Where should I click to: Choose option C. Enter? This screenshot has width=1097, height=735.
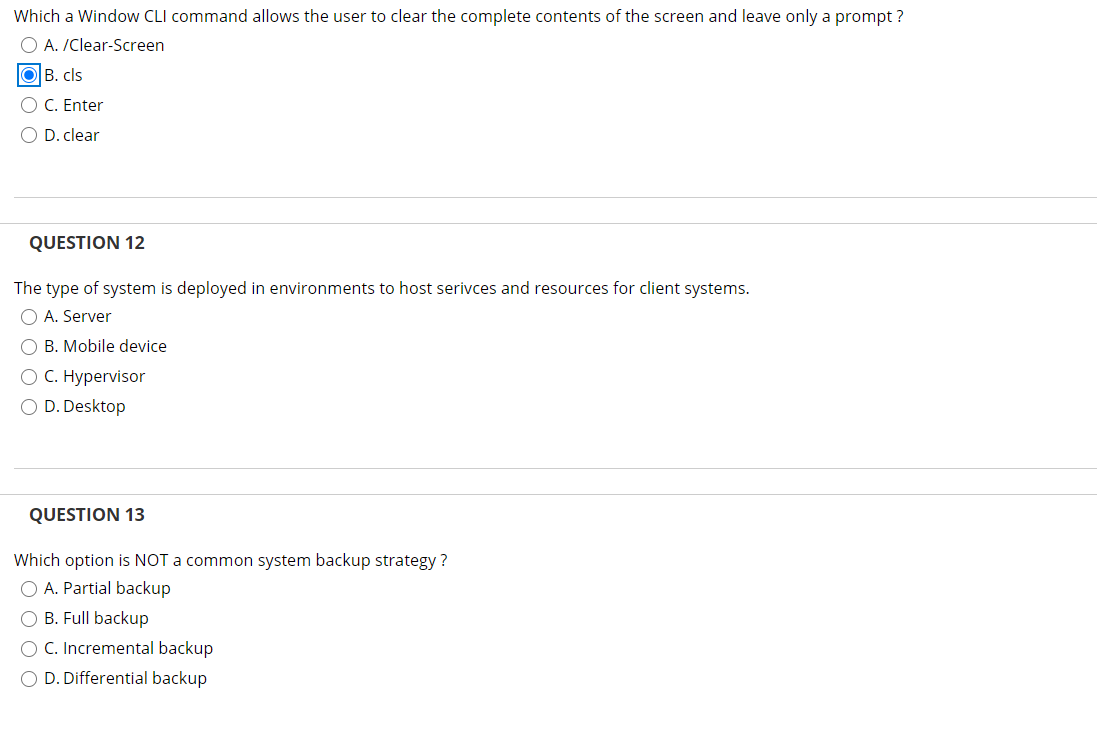tap(29, 105)
